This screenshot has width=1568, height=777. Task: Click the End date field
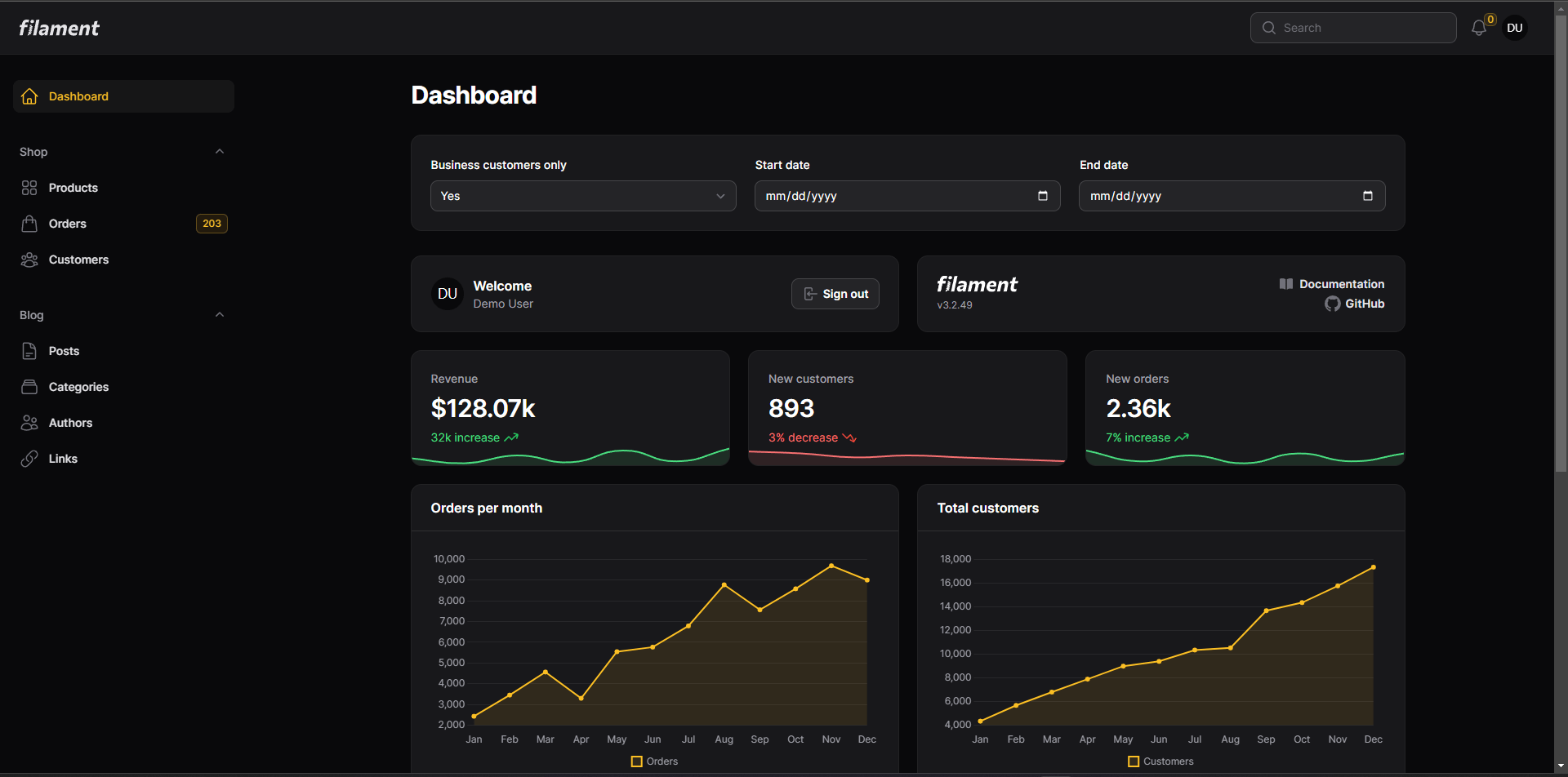pyautogui.click(x=1232, y=196)
